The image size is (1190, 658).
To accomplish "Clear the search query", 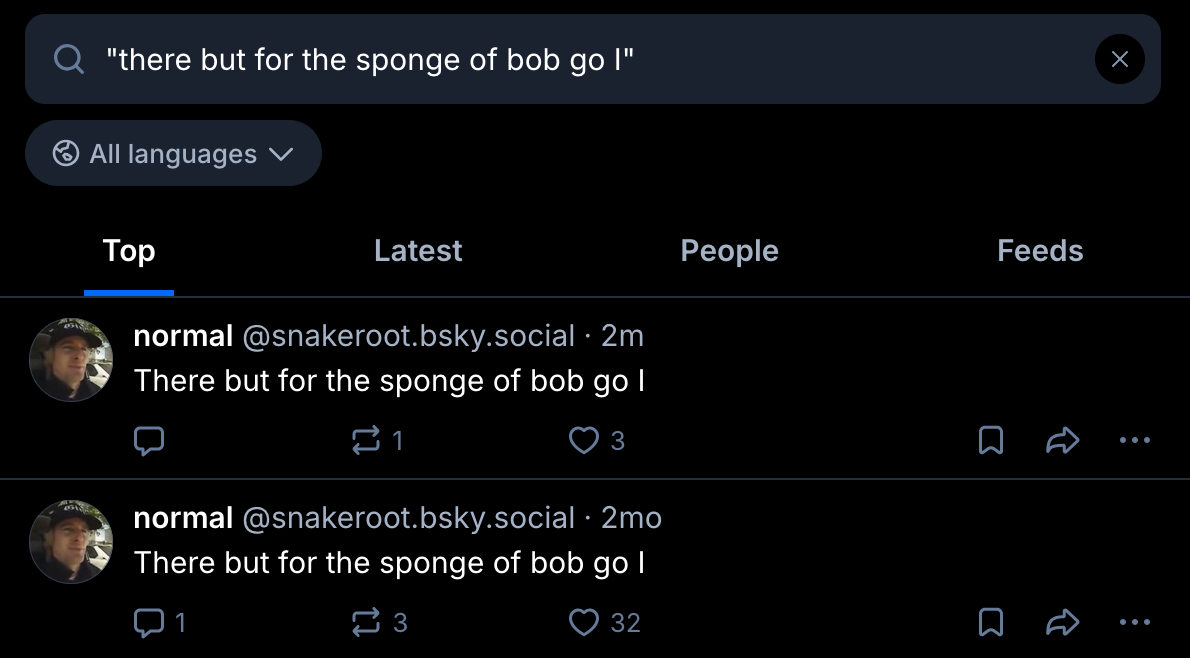I will [1120, 59].
